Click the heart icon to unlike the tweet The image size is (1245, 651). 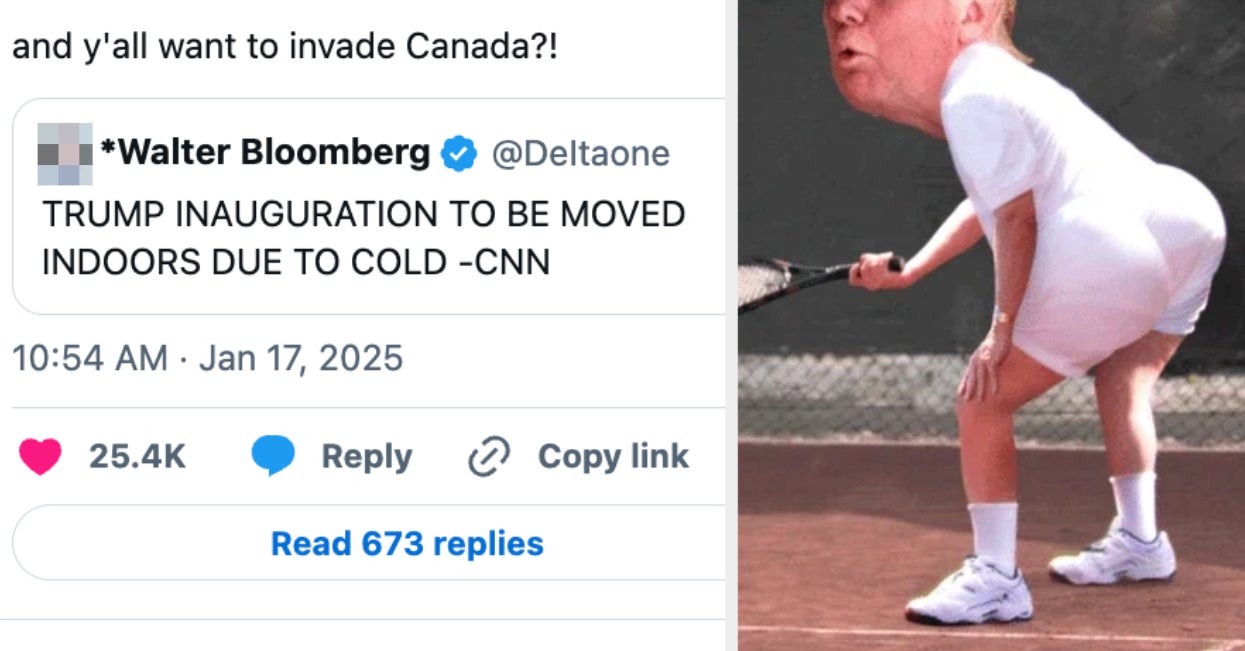(x=41, y=456)
